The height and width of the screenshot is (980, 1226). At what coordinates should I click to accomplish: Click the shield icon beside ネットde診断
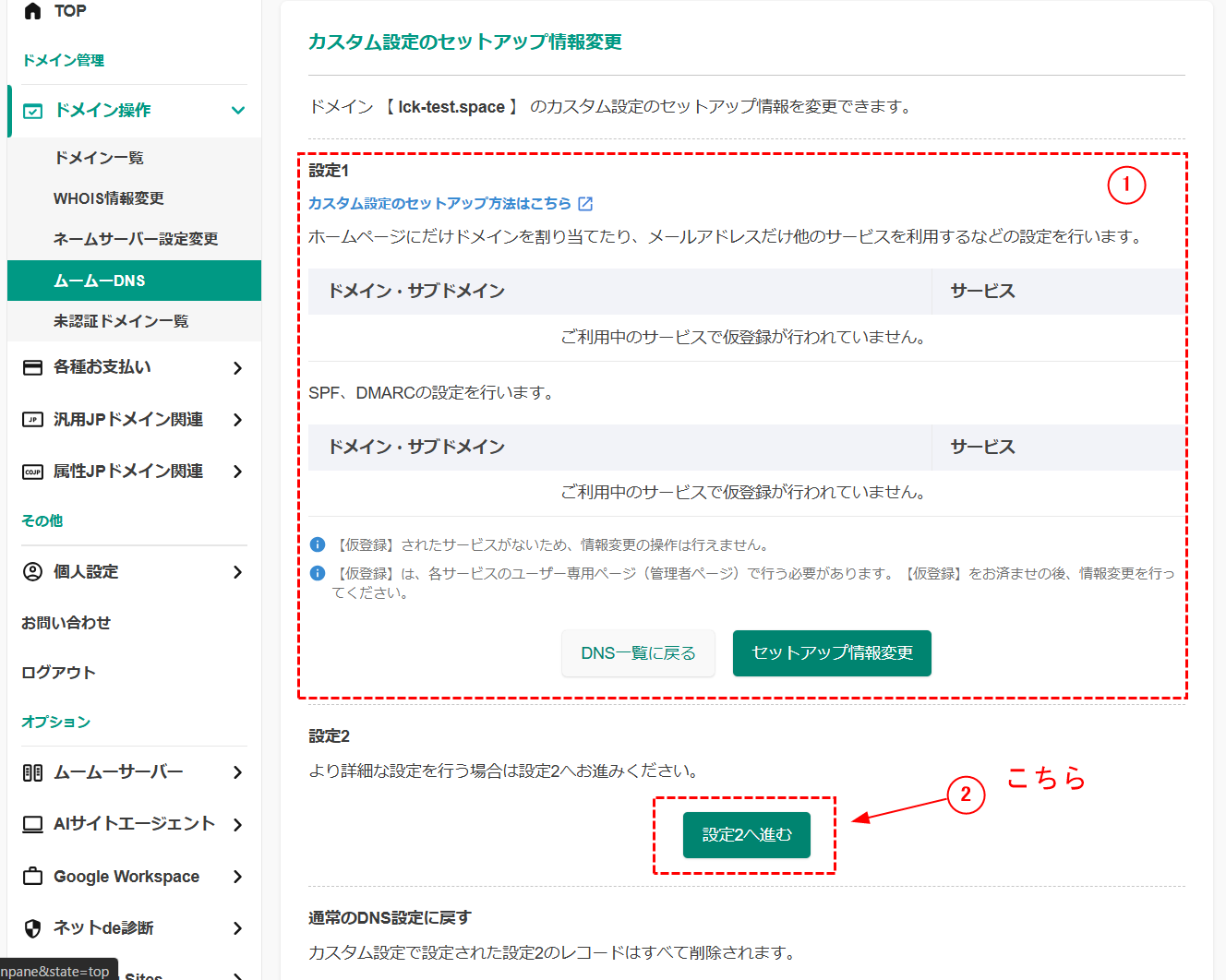pos(32,928)
